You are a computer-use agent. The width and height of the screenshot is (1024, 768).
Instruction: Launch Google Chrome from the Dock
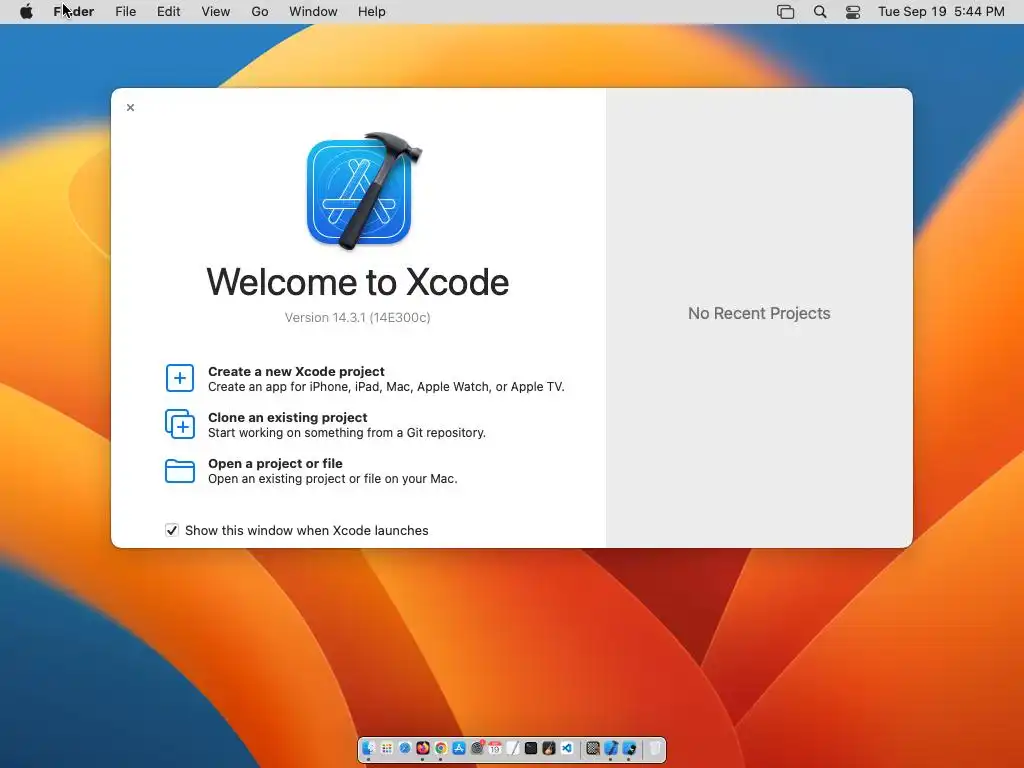click(x=441, y=748)
